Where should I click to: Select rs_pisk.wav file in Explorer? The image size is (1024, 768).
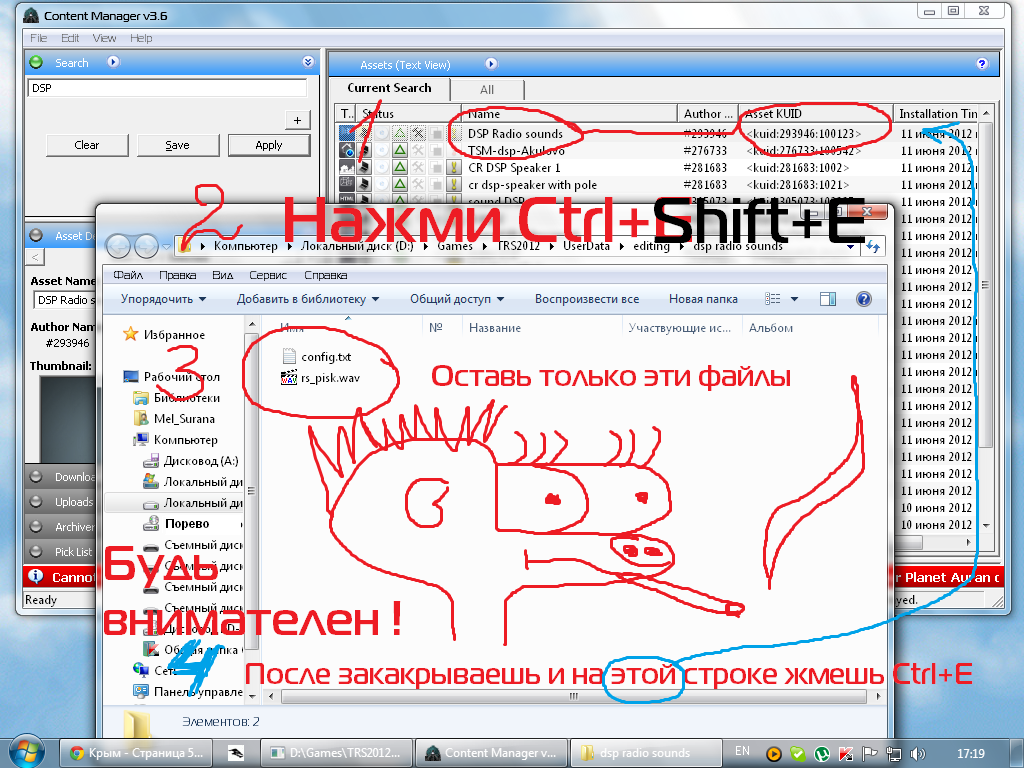tap(321, 377)
